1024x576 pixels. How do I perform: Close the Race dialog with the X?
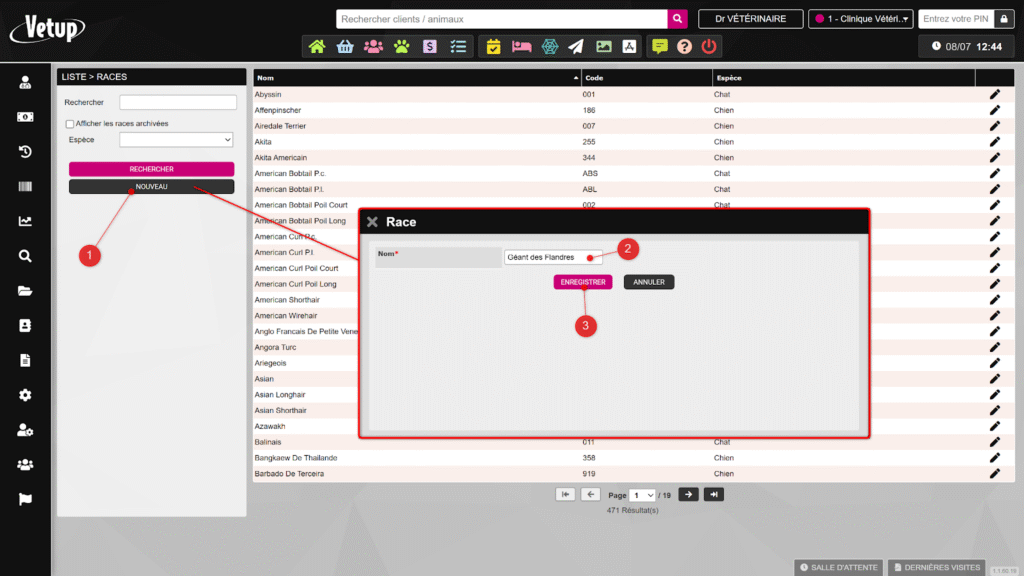click(372, 222)
